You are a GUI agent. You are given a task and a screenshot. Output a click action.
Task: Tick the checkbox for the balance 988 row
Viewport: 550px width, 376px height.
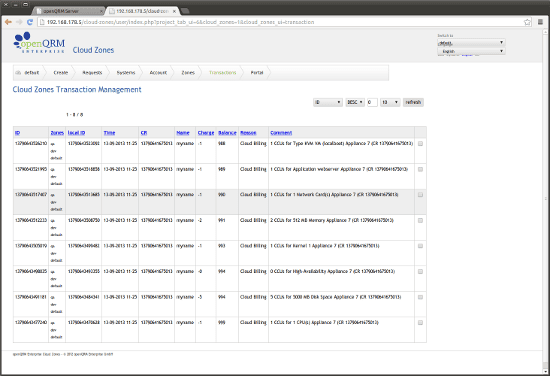(420, 143)
